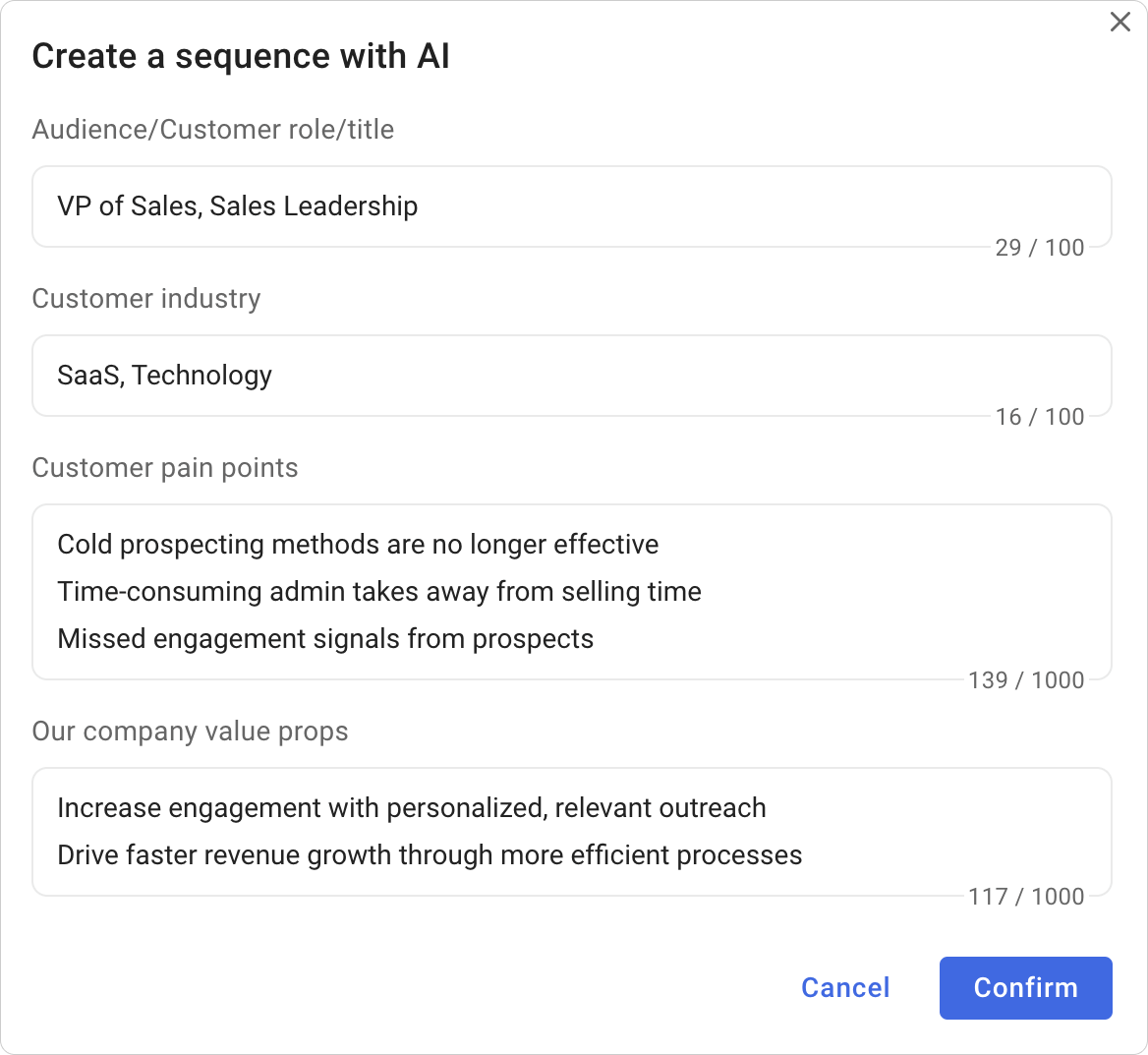Screen dimensions: 1148x1055
Task: Click inside the Customer pain points textarea
Action: click(x=570, y=591)
